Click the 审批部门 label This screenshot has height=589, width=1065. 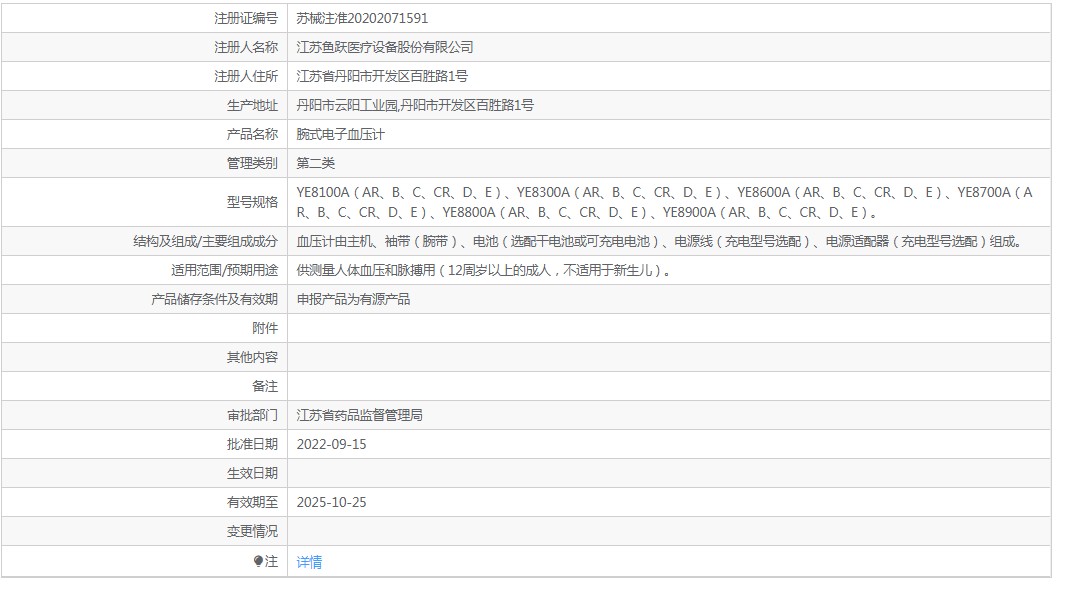pyautogui.click(x=252, y=415)
